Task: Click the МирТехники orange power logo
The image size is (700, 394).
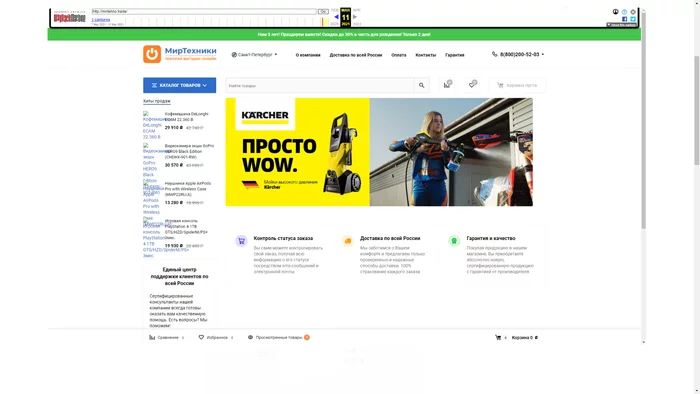Action: pos(152,54)
